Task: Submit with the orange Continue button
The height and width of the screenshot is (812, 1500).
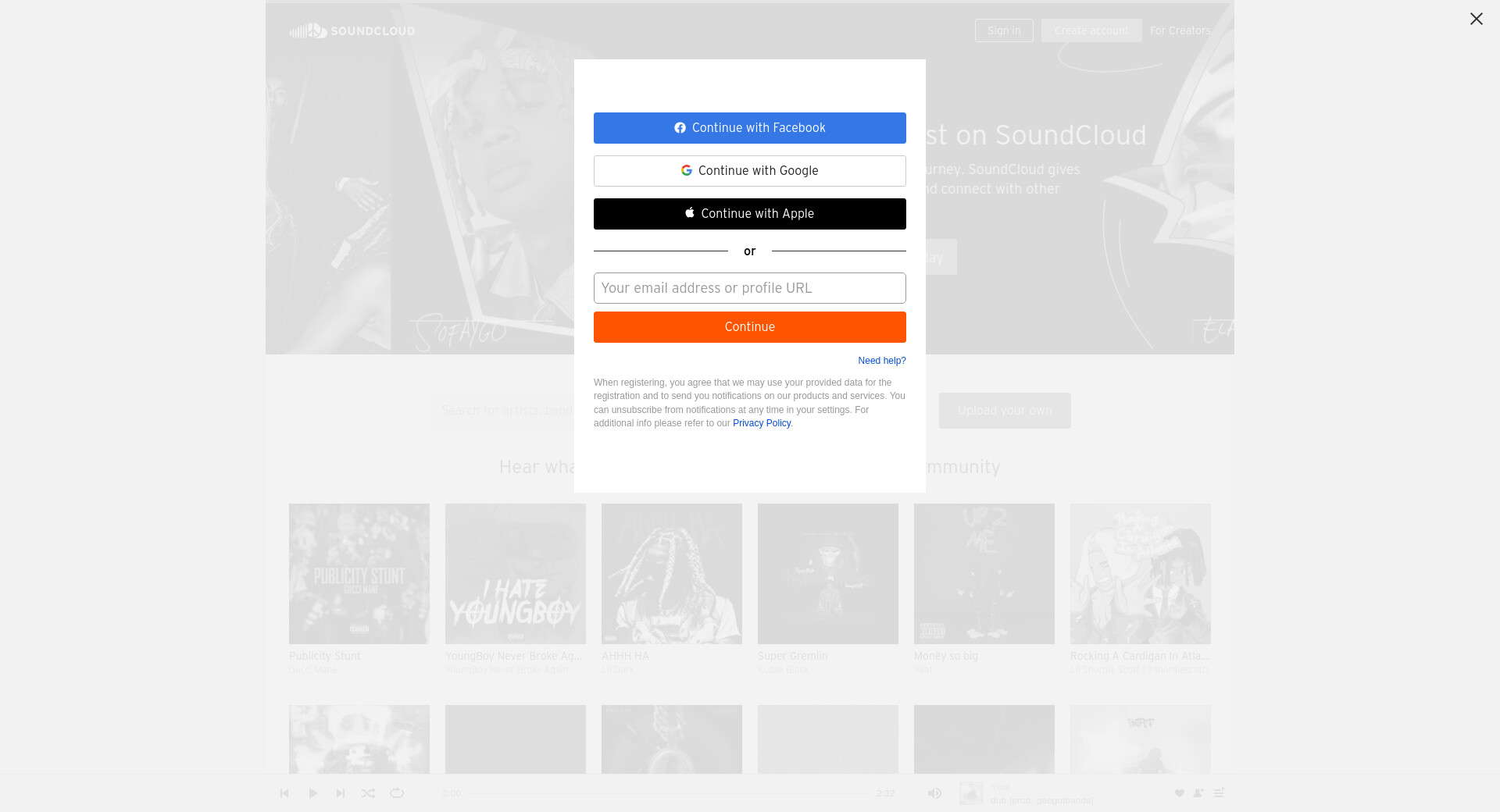Action: 750,327
